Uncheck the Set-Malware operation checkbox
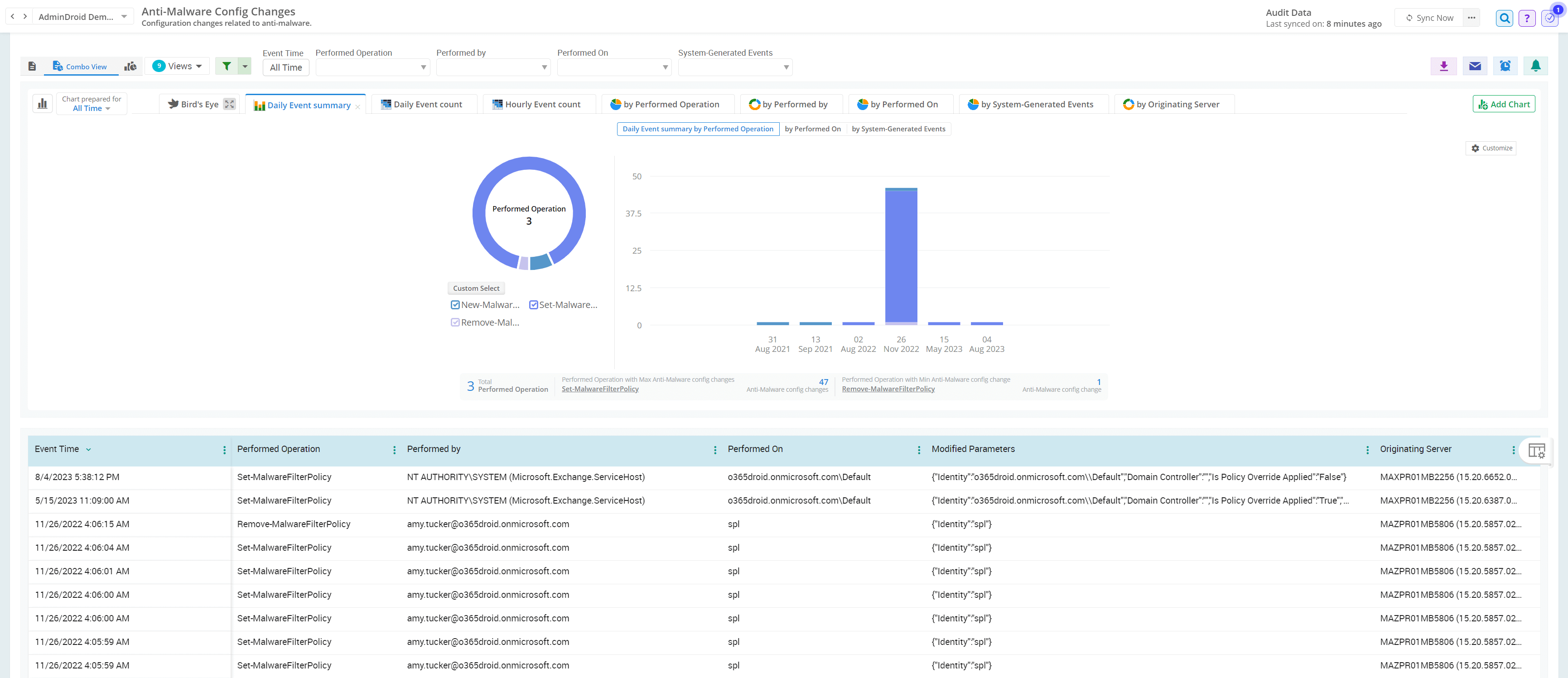This screenshot has height=678, width=1568. click(533, 304)
